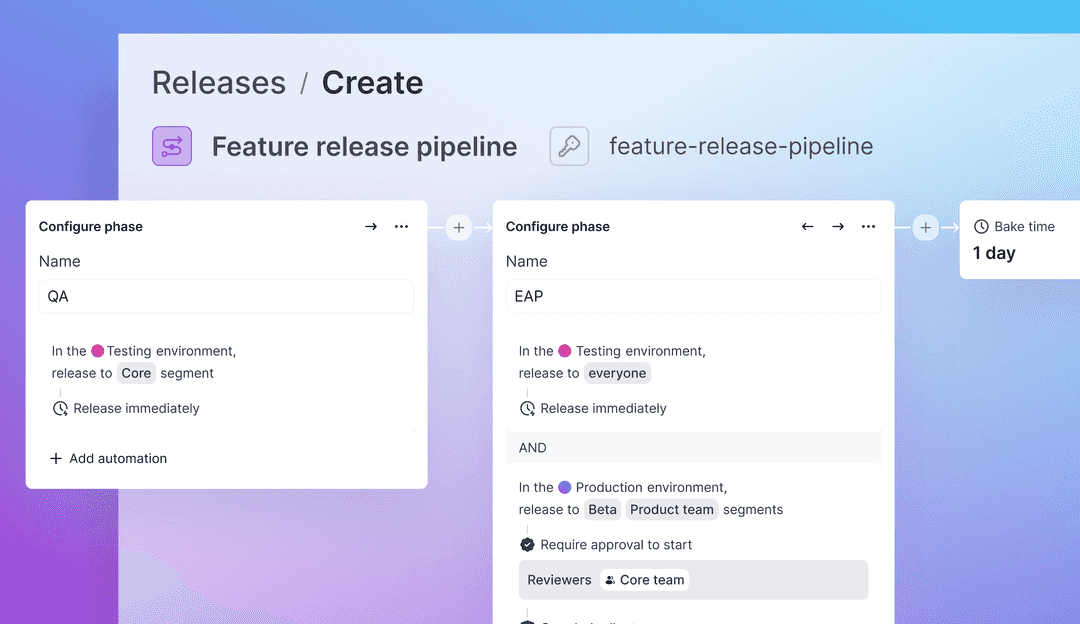Image resolution: width=1080 pixels, height=624 pixels.
Task: Click the plus icon between QA and EAP phases
Action: [x=458, y=227]
